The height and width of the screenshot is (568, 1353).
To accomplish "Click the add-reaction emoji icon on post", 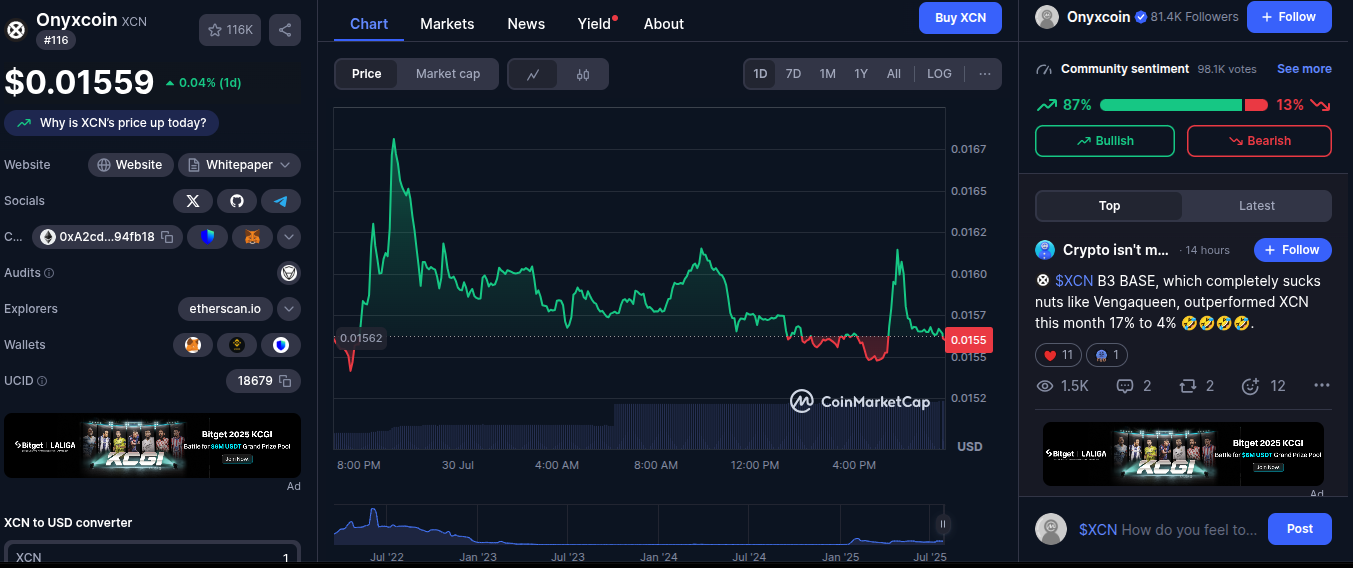I will coord(1250,386).
